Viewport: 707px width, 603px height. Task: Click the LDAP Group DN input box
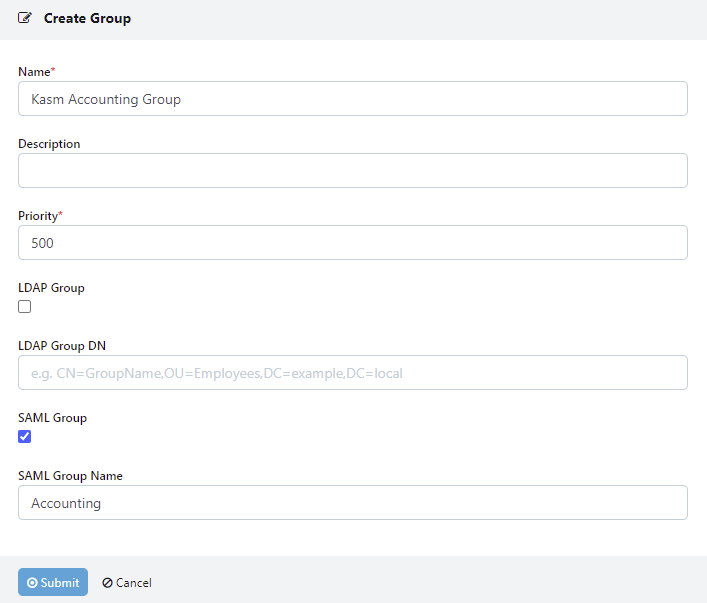coord(352,373)
